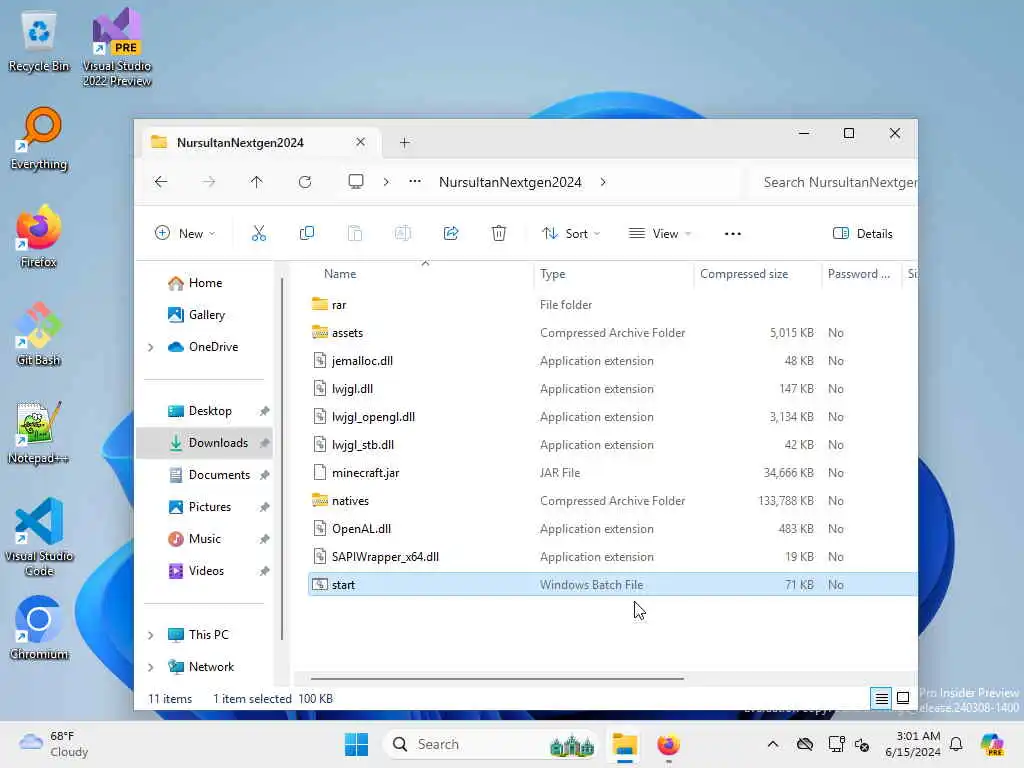Select the assets archive row
This screenshot has width=1024, height=768.
612,333
